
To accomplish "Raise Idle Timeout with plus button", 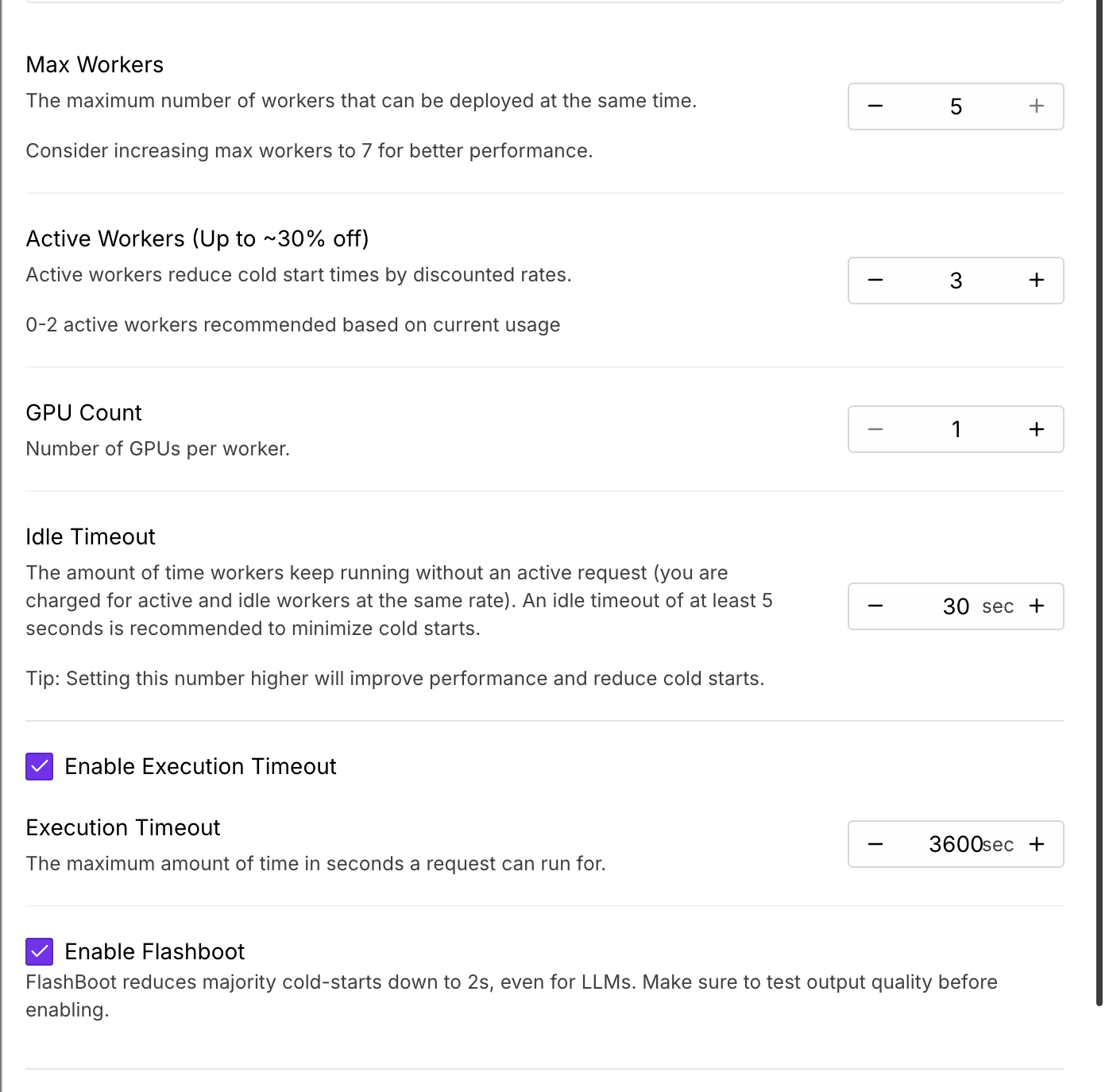I will point(1037,606).
